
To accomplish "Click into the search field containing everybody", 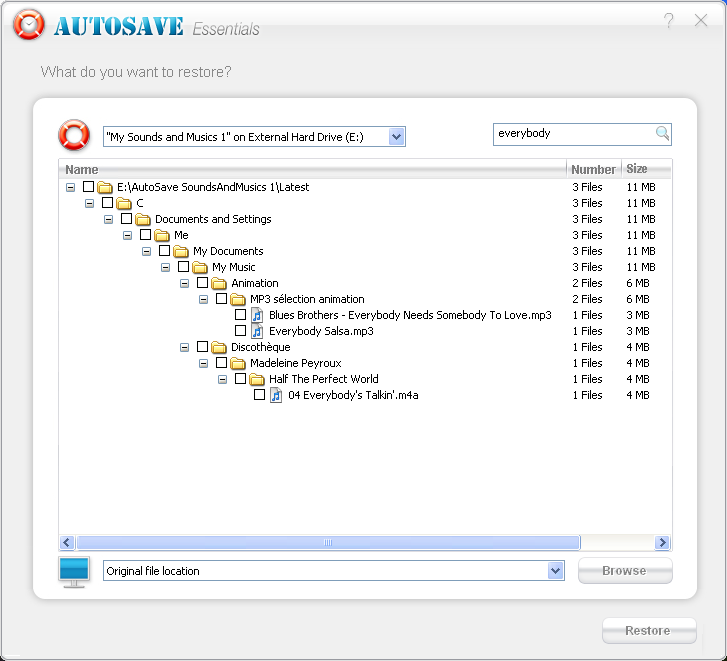I will tap(573, 134).
